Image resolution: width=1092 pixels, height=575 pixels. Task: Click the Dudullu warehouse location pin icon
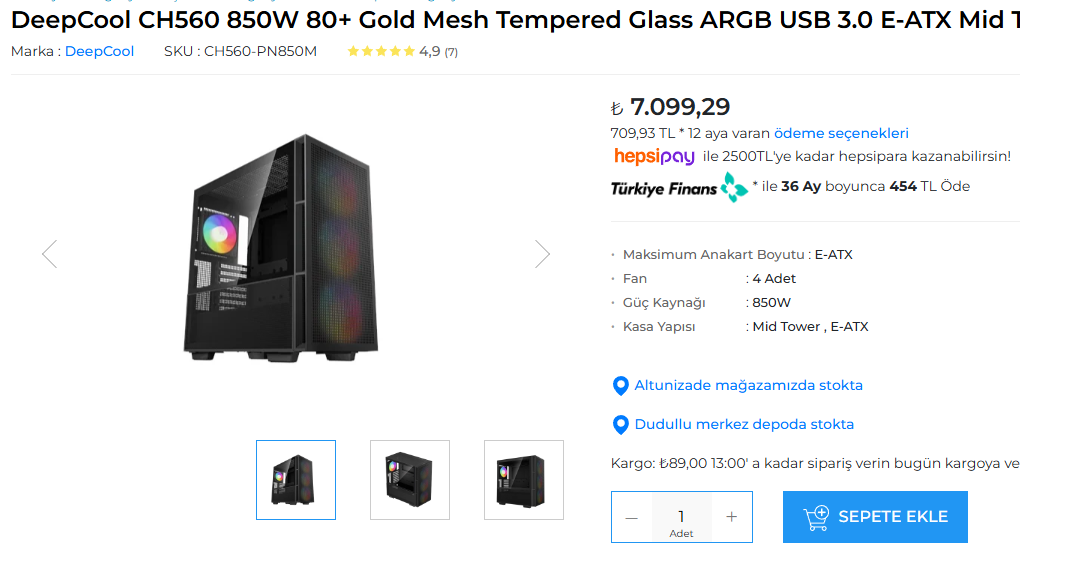[620, 425]
